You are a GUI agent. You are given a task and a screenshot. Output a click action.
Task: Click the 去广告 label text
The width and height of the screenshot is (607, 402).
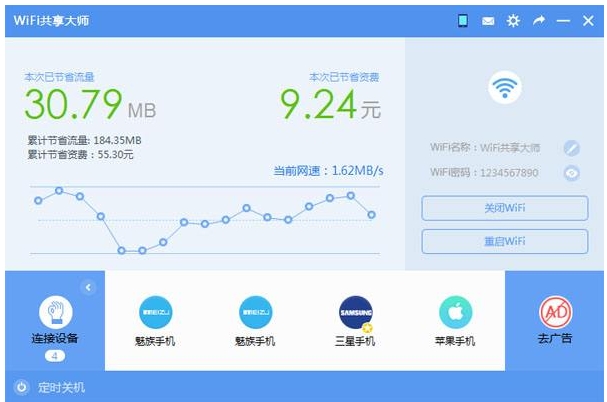click(555, 338)
